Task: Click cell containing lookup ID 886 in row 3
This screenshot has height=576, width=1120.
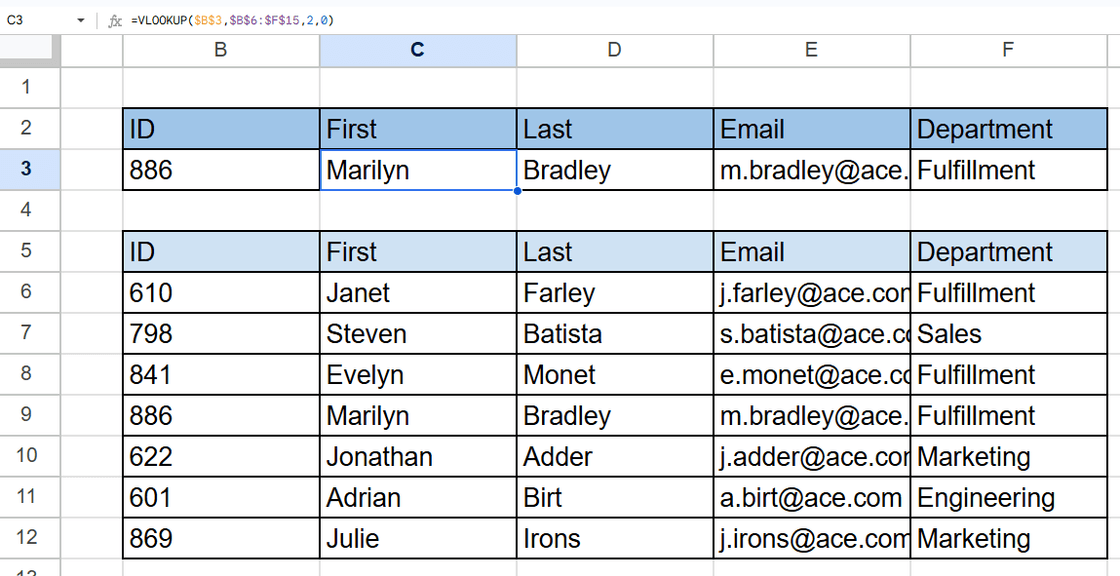Action: tap(221, 170)
